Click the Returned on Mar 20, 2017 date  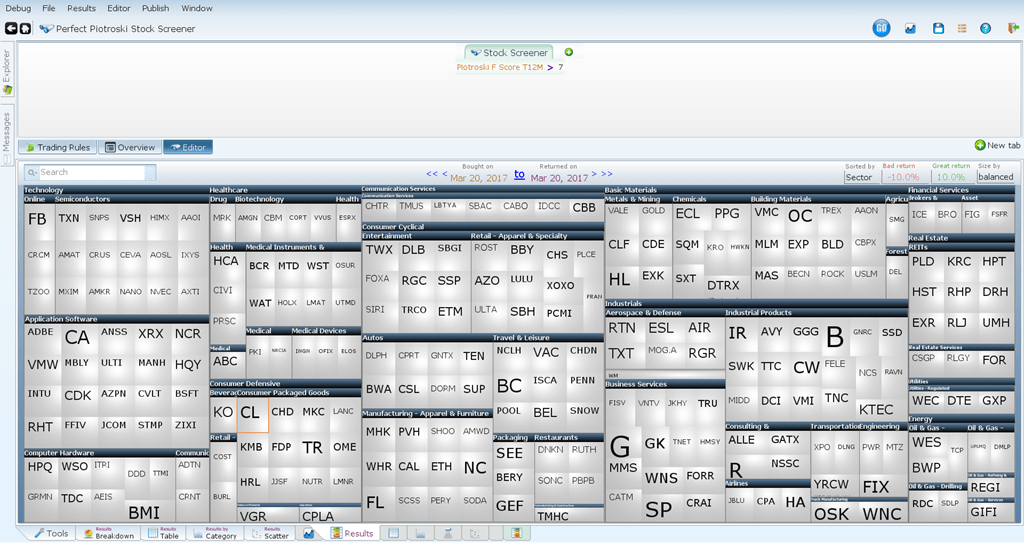[x=559, y=178]
